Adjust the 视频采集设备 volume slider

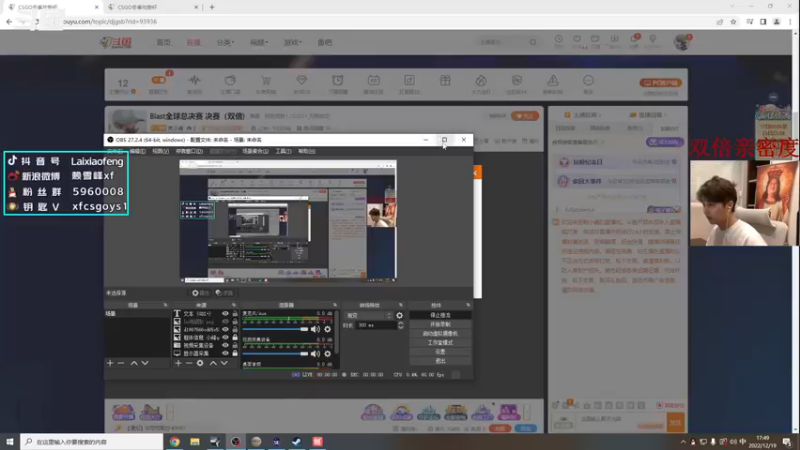[276, 354]
